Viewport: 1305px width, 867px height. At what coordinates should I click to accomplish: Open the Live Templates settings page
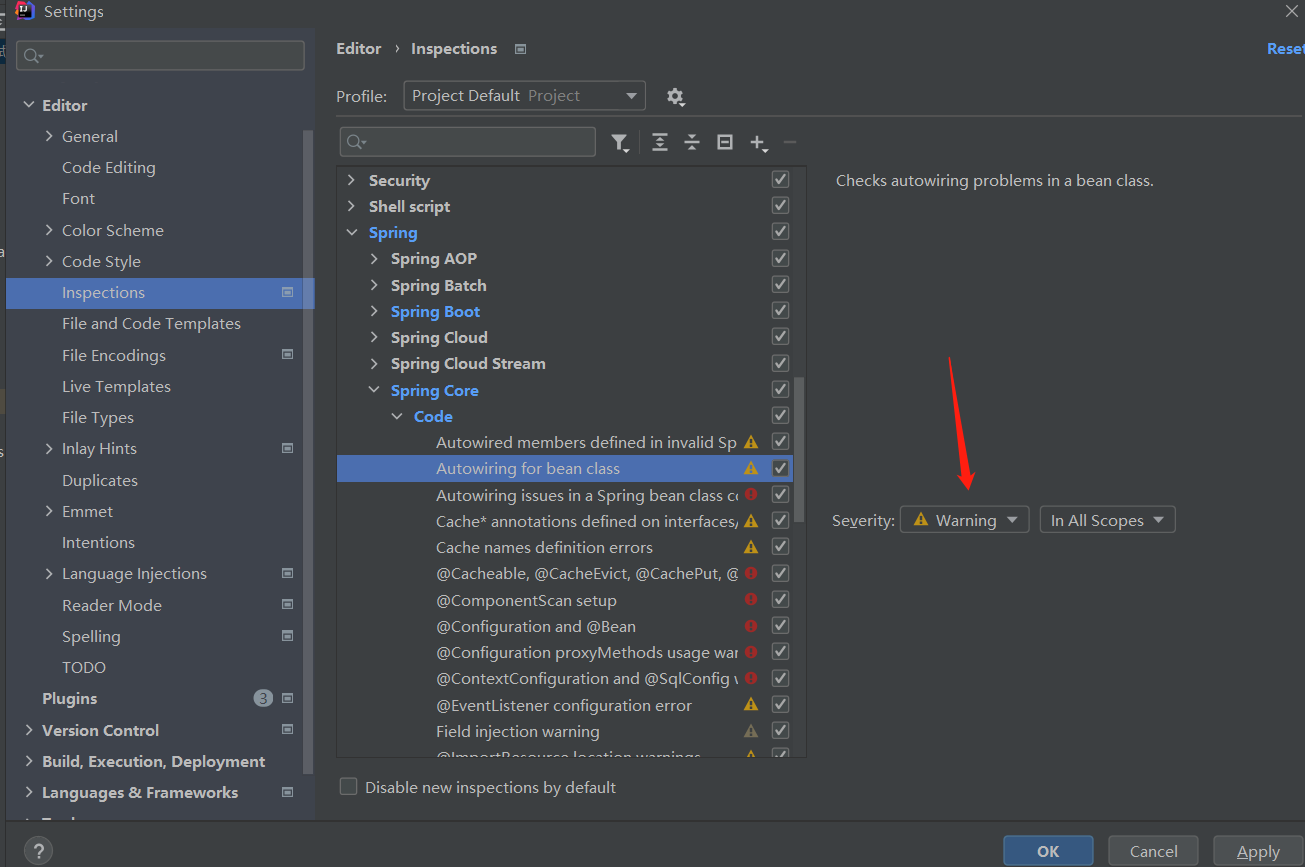click(116, 387)
